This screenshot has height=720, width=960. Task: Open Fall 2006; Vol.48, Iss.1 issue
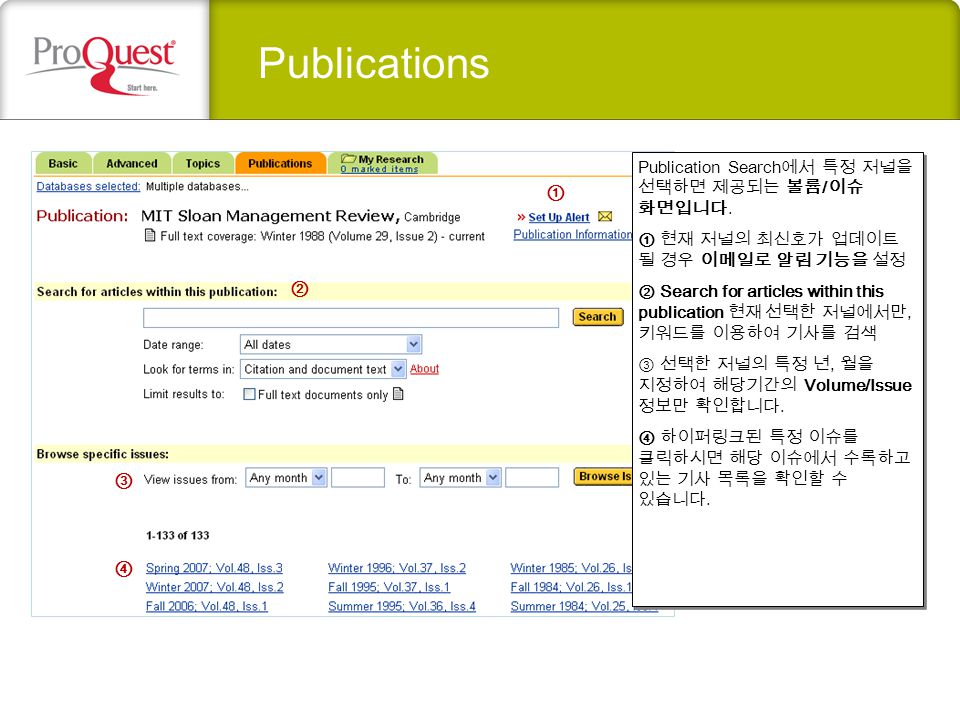pyautogui.click(x=206, y=606)
